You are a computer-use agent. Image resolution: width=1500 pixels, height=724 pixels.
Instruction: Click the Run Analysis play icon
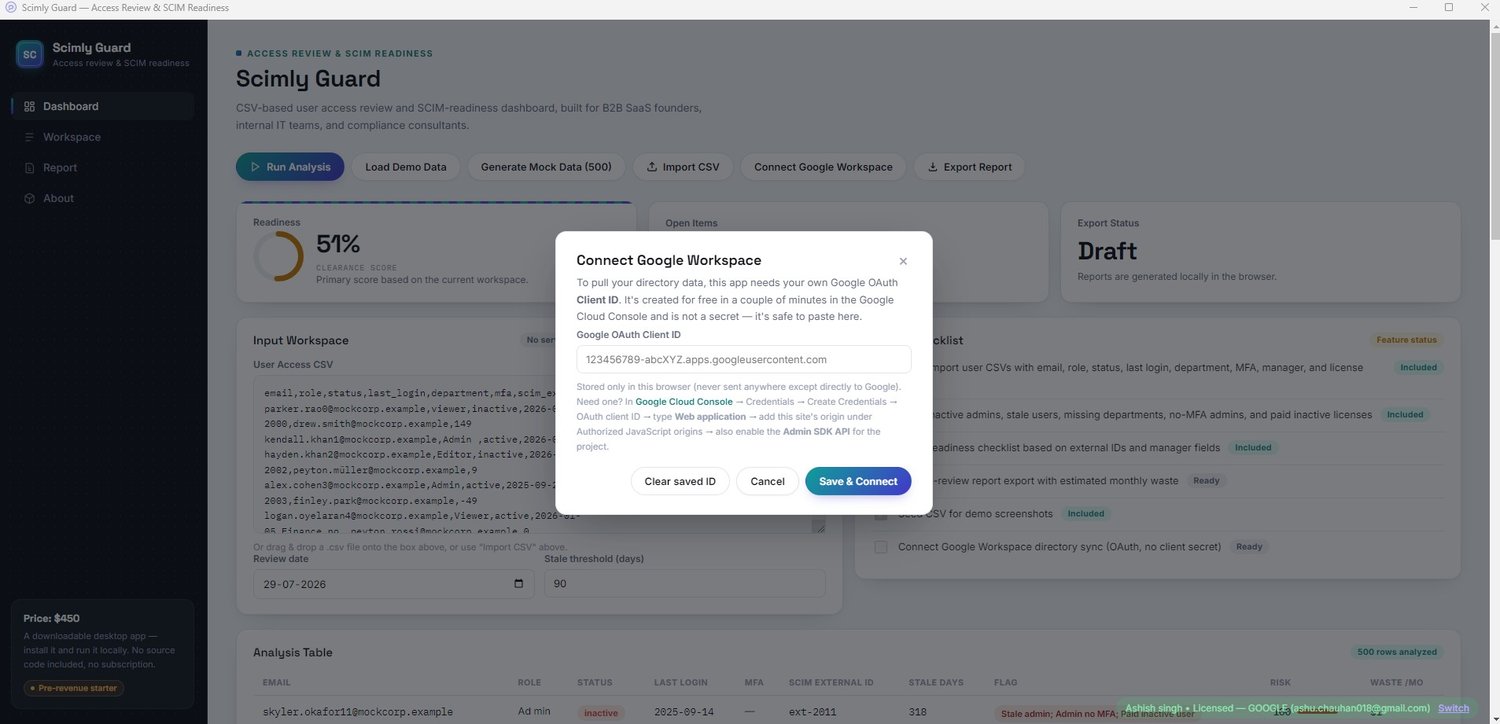tap(256, 167)
